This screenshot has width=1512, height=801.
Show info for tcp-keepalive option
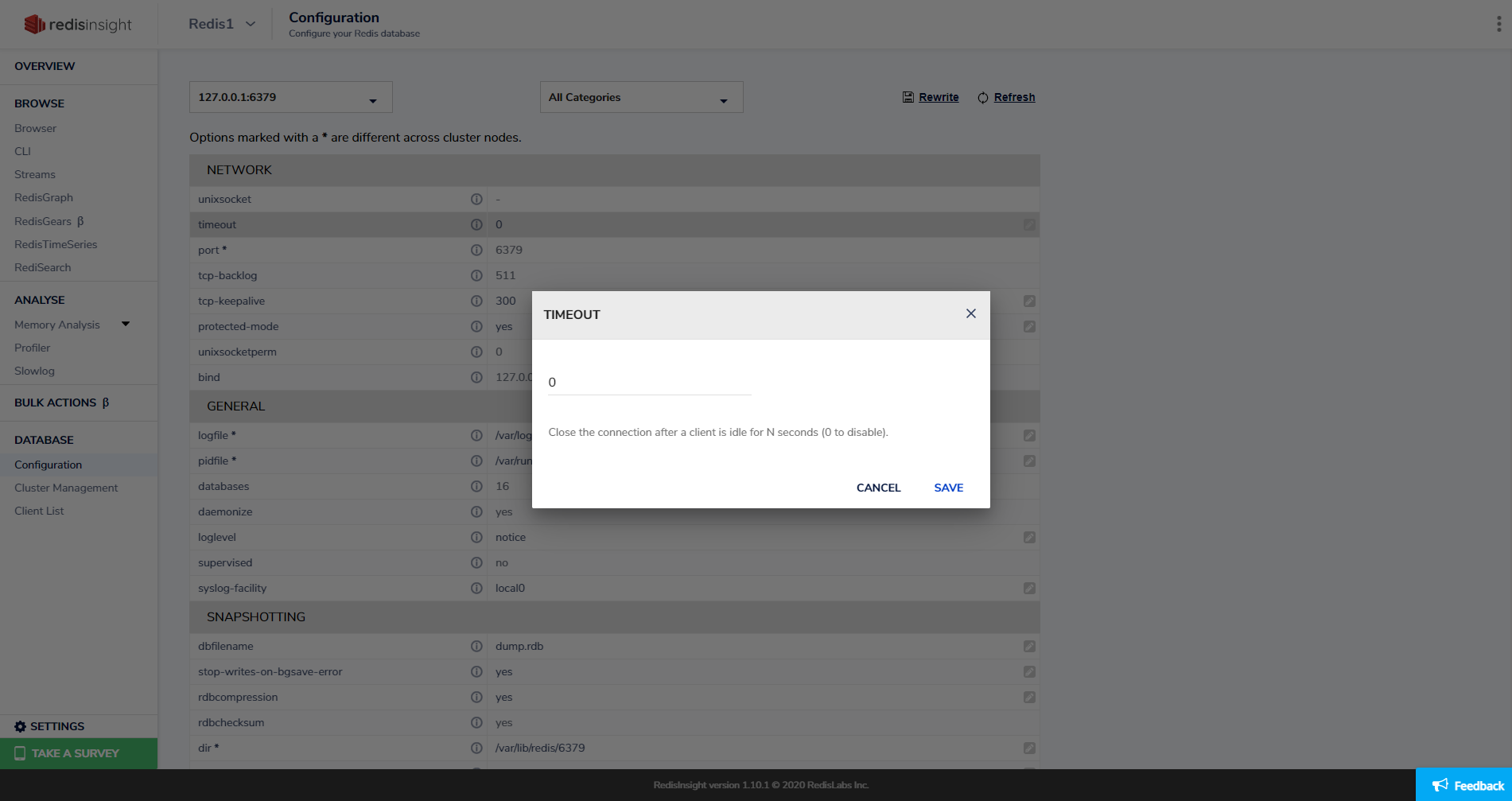coord(476,301)
